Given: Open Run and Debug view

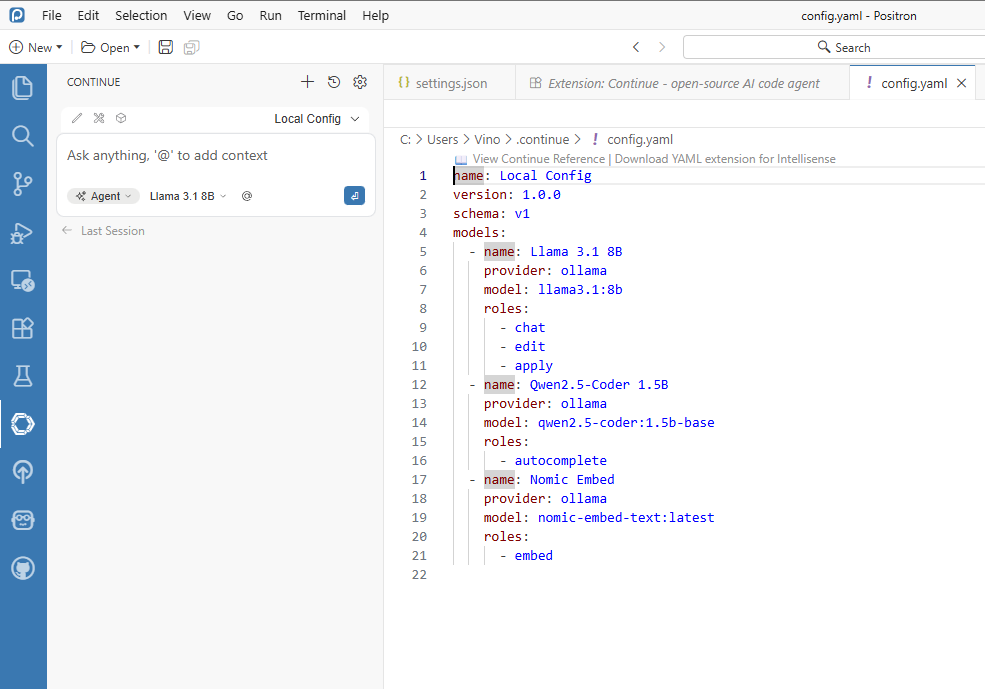Looking at the screenshot, I should [x=22, y=232].
